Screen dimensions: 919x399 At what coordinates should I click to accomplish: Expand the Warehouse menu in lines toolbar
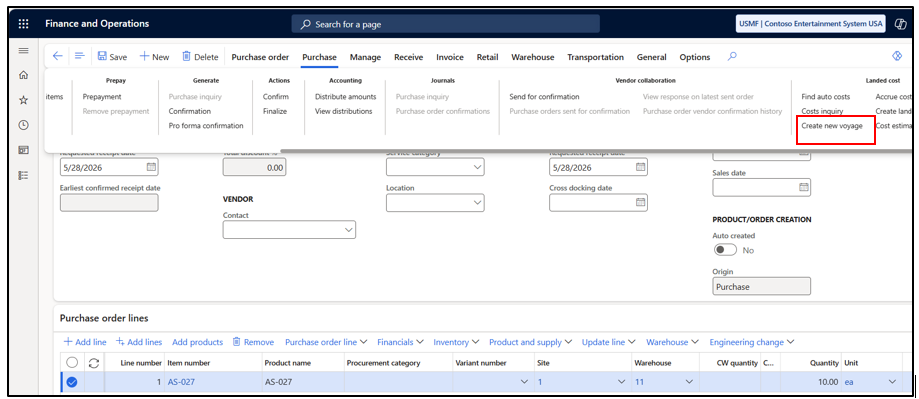[x=672, y=342]
